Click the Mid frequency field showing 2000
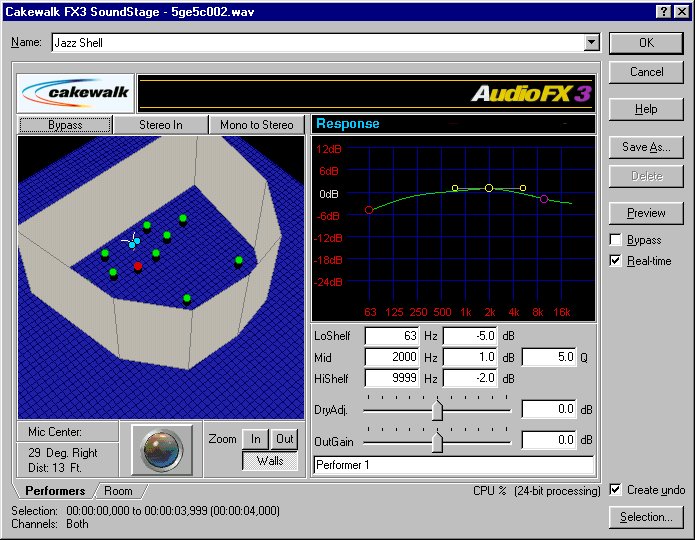Viewport: 695px width, 540px height. tap(392, 357)
